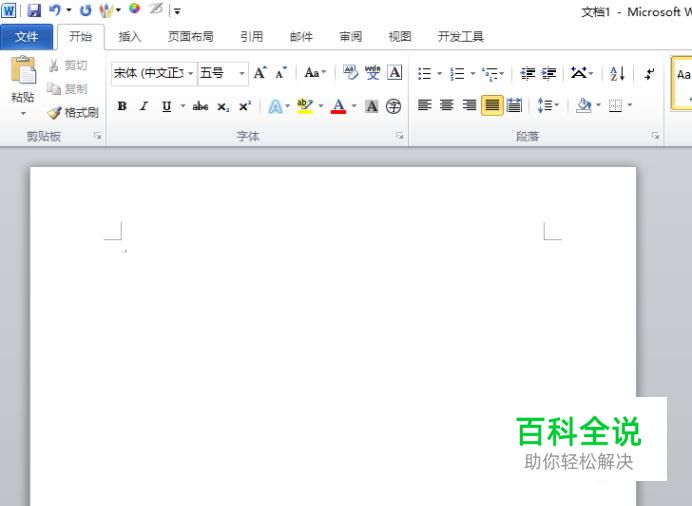Click the 复制 (Copy) button

tap(68, 89)
